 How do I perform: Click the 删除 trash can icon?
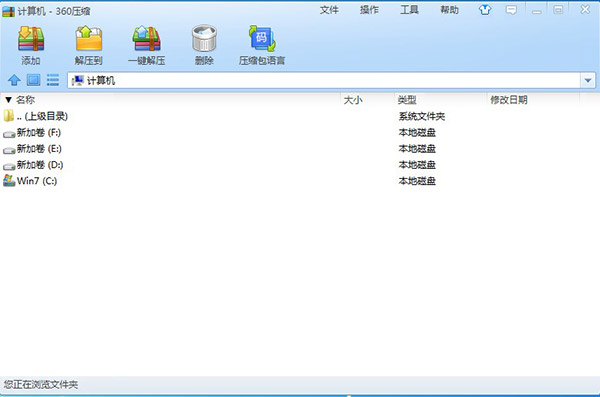[x=204, y=38]
